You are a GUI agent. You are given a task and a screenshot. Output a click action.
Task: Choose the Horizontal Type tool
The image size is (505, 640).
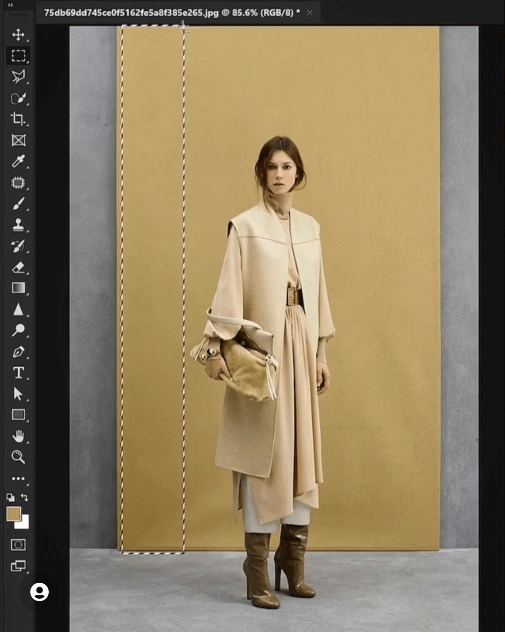pyautogui.click(x=18, y=373)
